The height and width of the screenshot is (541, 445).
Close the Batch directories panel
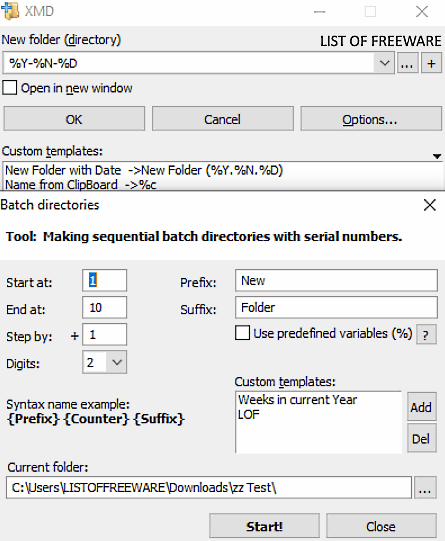click(430, 205)
